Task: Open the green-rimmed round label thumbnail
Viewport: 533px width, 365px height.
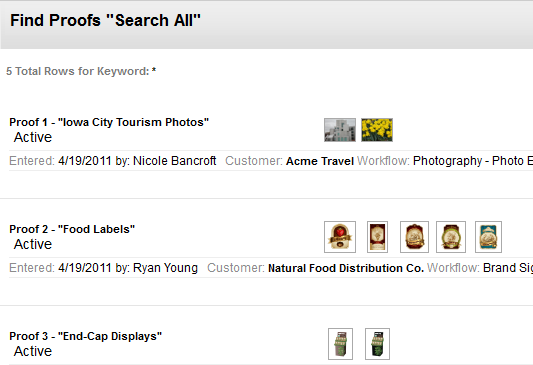Action: click(x=451, y=237)
